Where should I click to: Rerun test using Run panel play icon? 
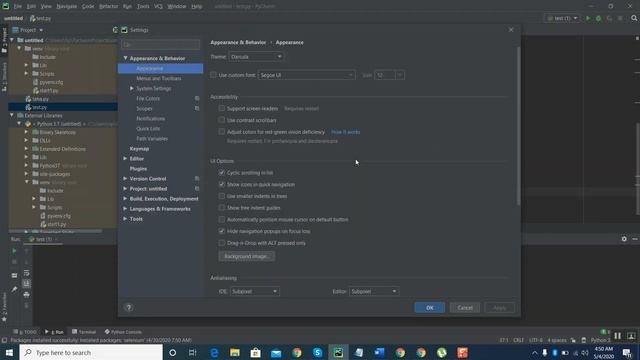point(14,251)
